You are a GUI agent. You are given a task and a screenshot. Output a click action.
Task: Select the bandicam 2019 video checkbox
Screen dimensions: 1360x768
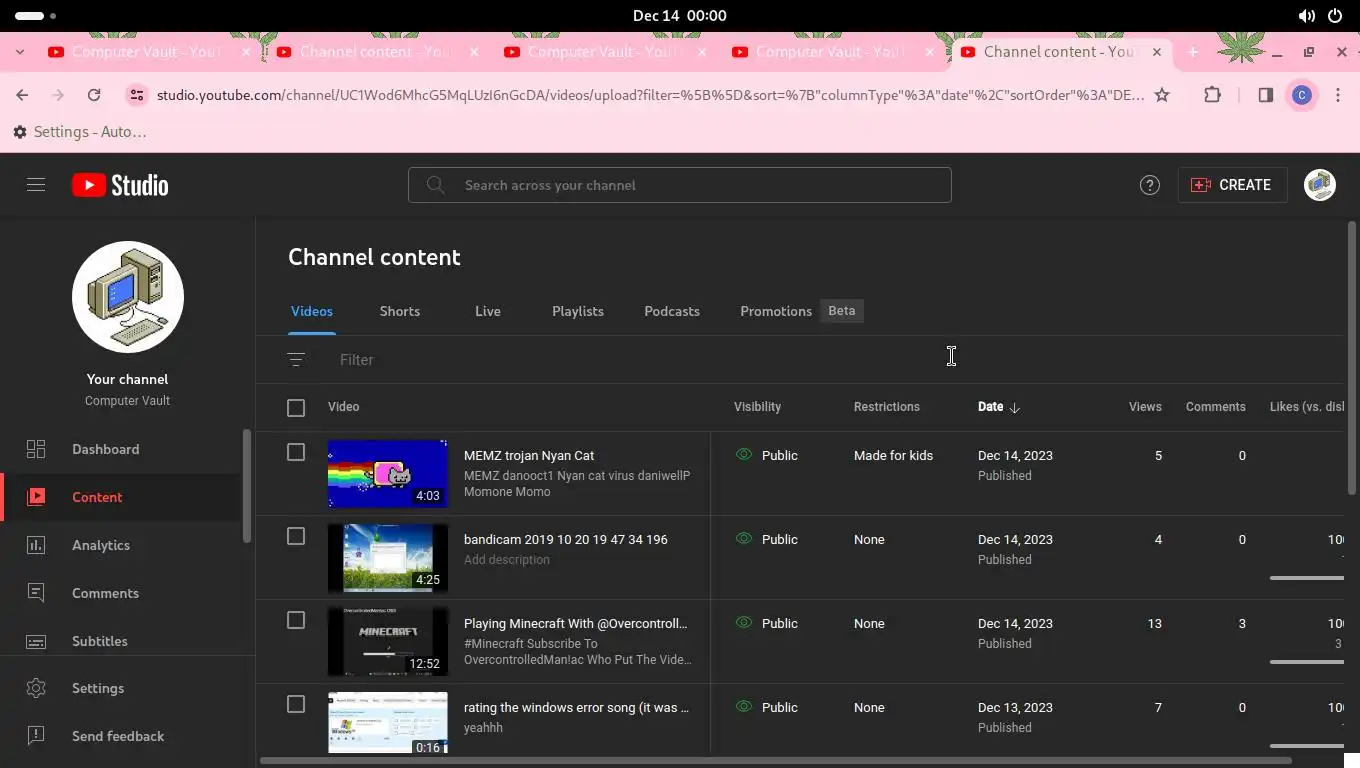click(296, 536)
